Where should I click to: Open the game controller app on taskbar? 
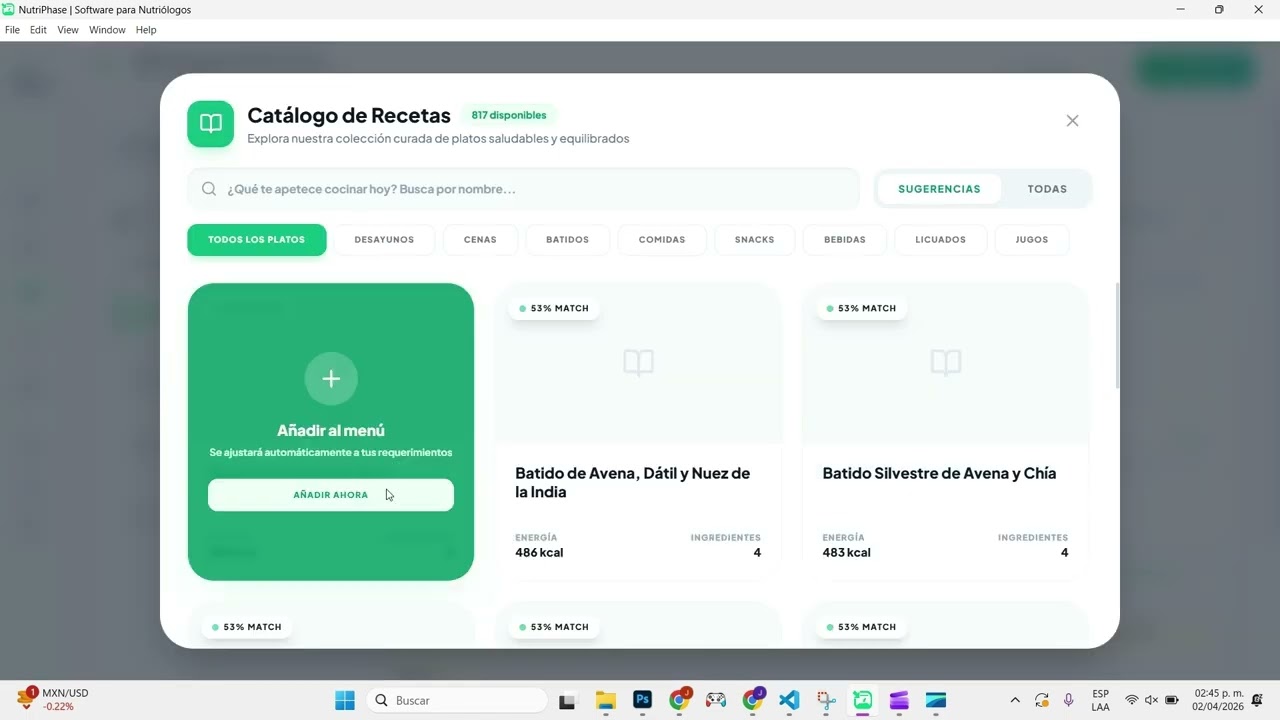pyautogui.click(x=716, y=700)
